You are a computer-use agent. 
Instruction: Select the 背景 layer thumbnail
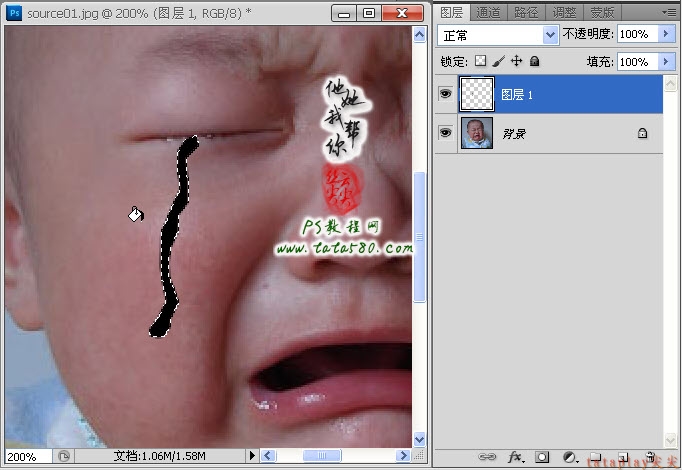click(x=477, y=133)
